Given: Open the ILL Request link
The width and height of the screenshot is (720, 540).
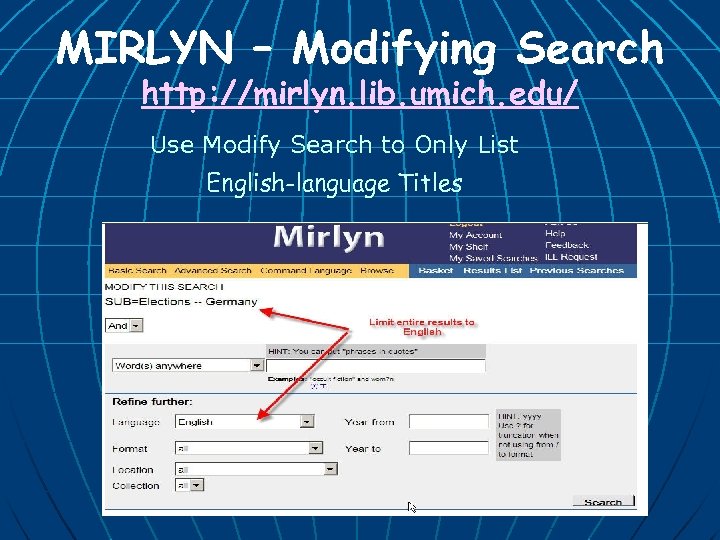Looking at the screenshot, I should 571,257.
